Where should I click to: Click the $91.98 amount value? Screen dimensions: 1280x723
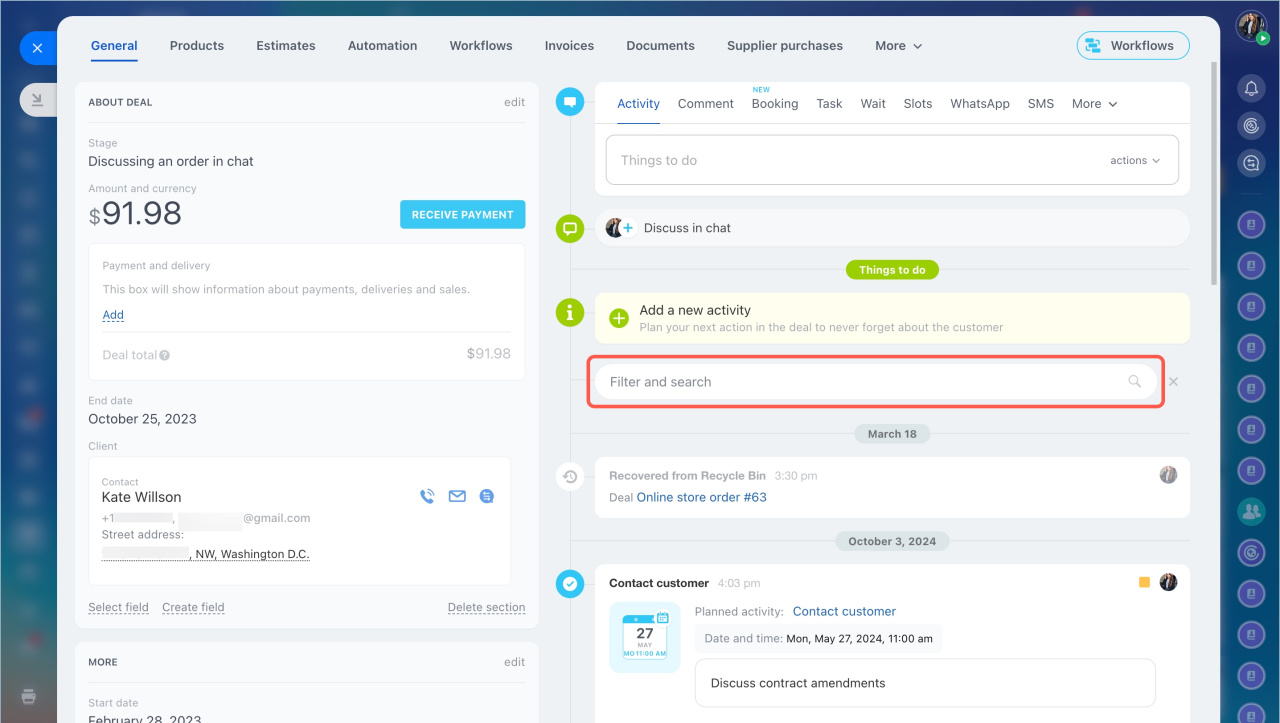click(135, 214)
